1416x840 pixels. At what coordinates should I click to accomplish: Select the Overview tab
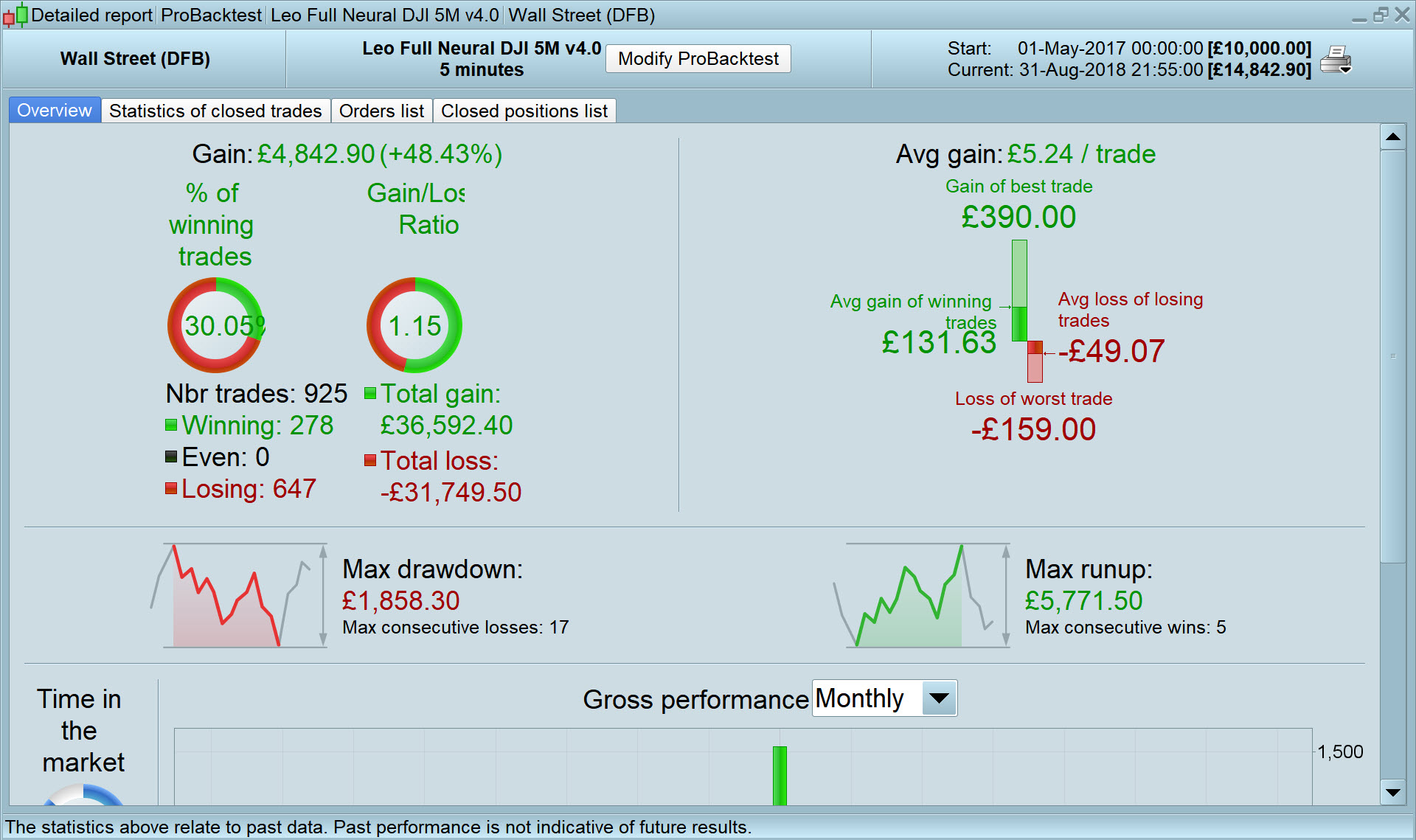click(x=55, y=111)
